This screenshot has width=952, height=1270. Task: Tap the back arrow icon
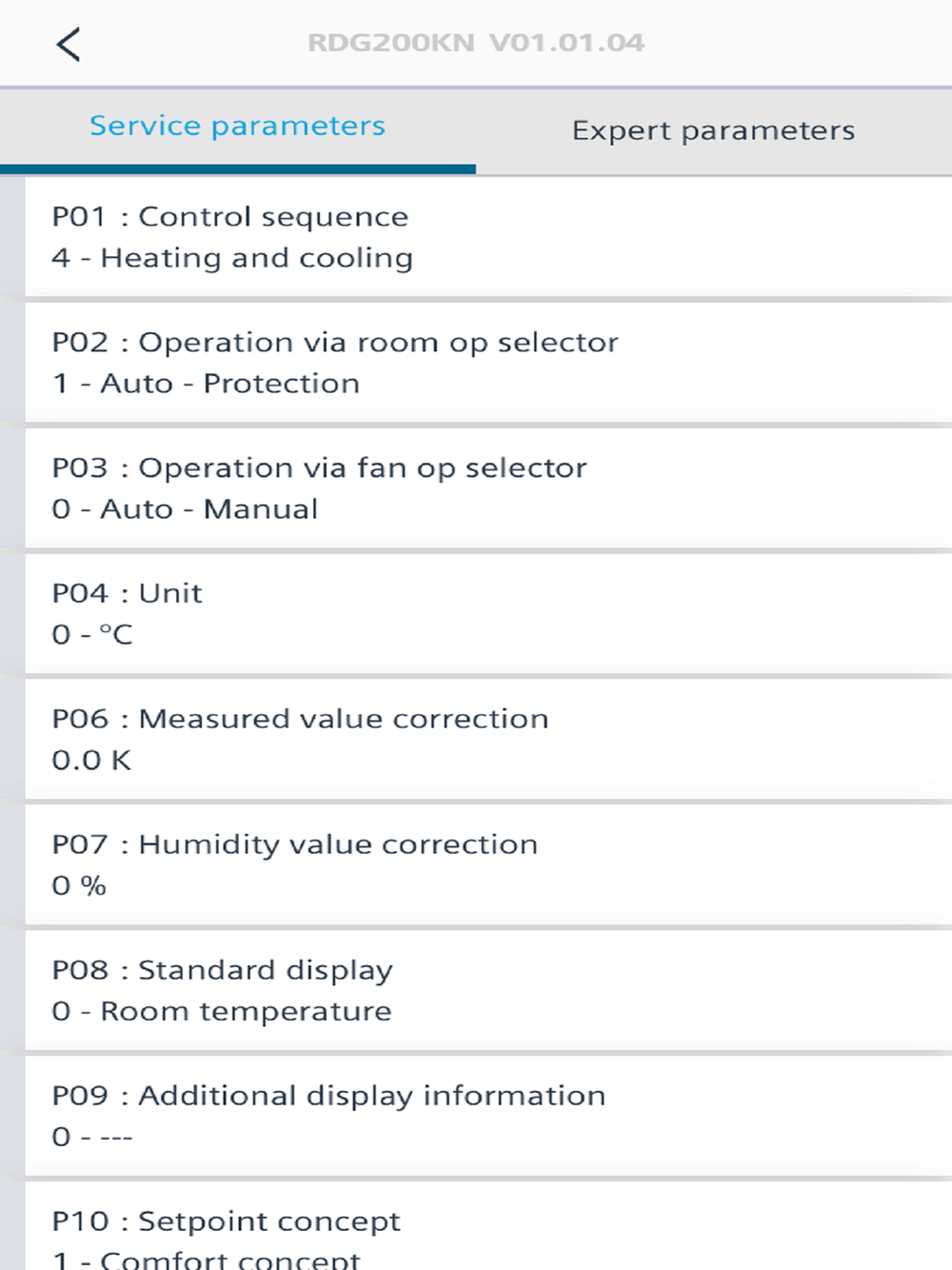69,44
